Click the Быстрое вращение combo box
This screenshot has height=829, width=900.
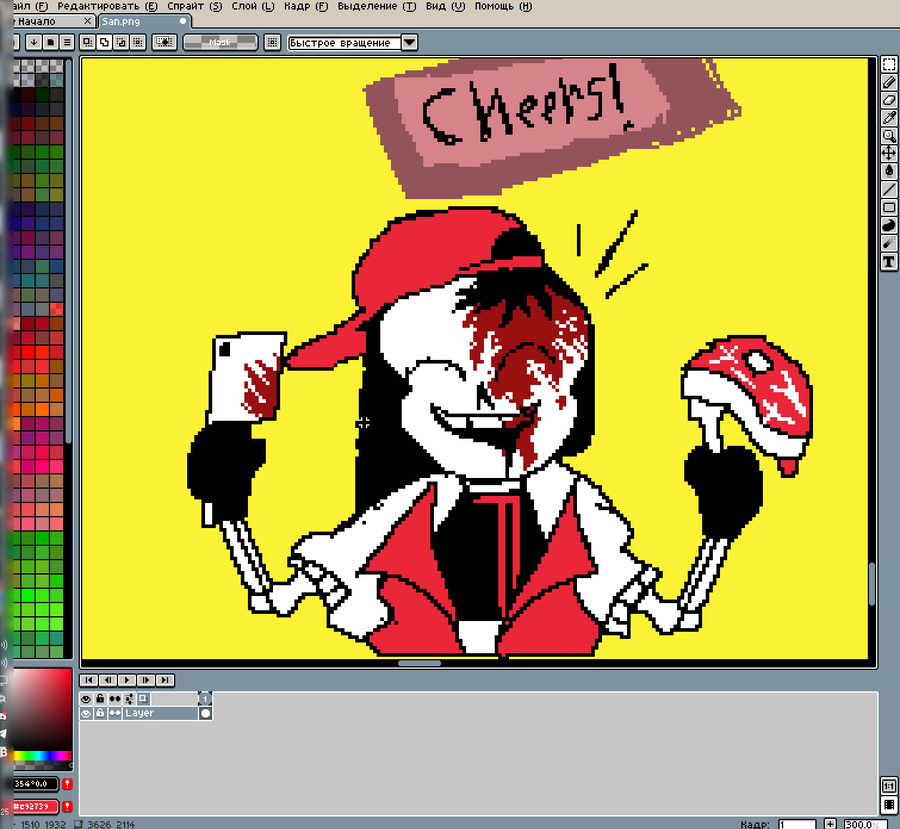pyautogui.click(x=344, y=42)
